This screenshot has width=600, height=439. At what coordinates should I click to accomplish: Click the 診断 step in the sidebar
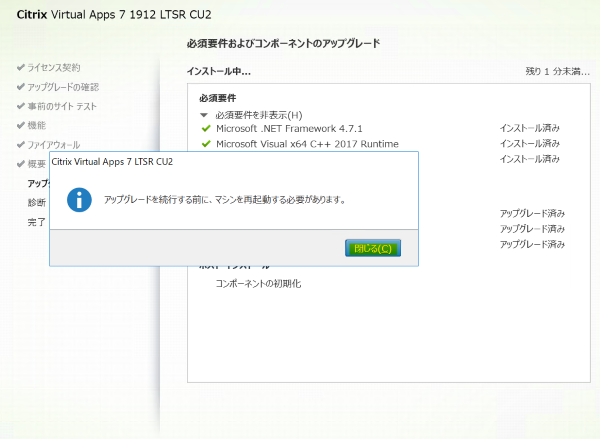point(37,202)
